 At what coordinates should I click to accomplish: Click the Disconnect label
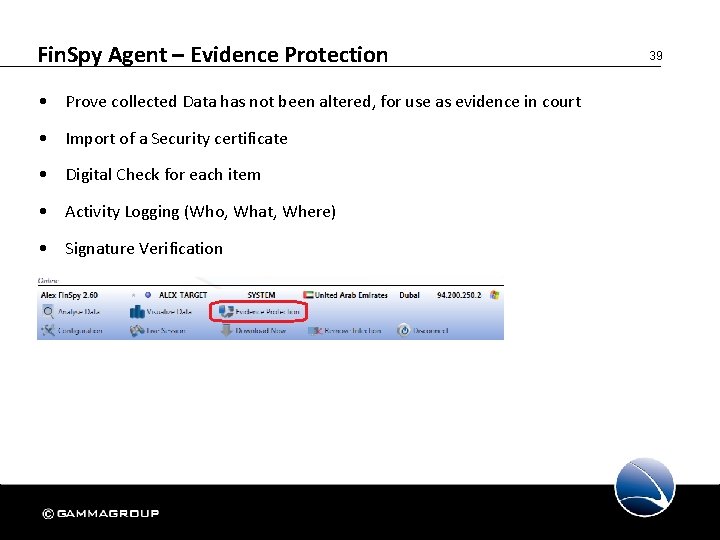pyautogui.click(x=430, y=331)
